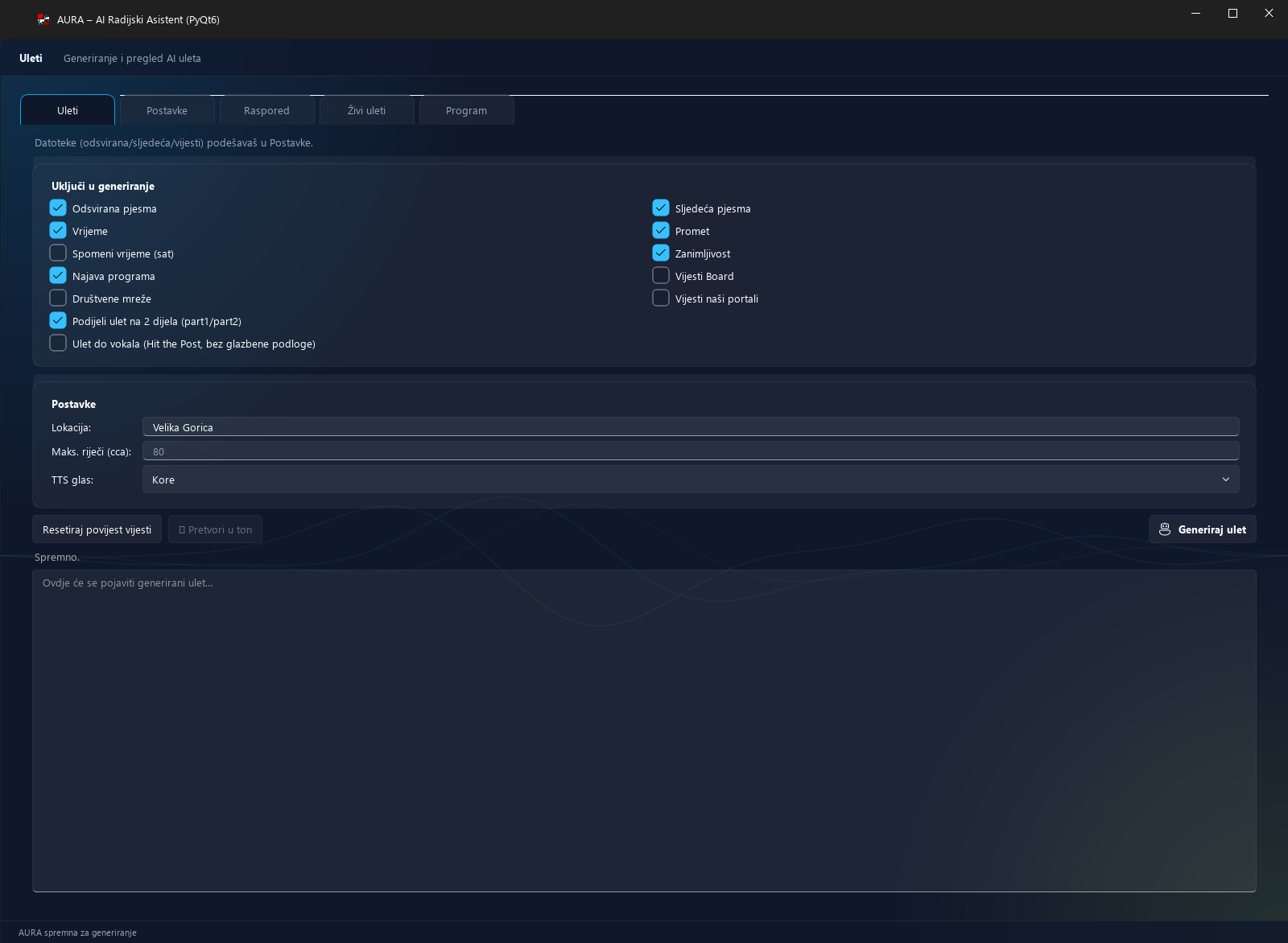Screen dimensions: 1288x943
Task: Select the Uleti tab
Action: pos(68,110)
